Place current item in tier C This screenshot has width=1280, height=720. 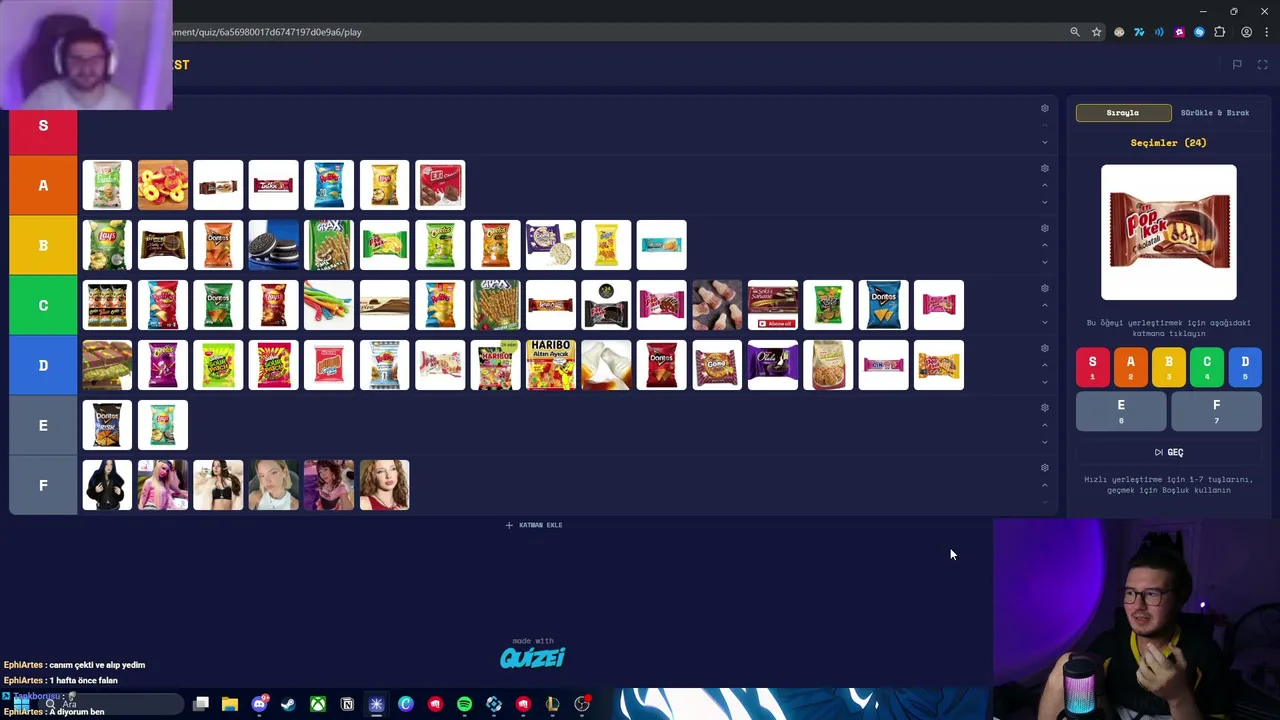tap(1207, 367)
